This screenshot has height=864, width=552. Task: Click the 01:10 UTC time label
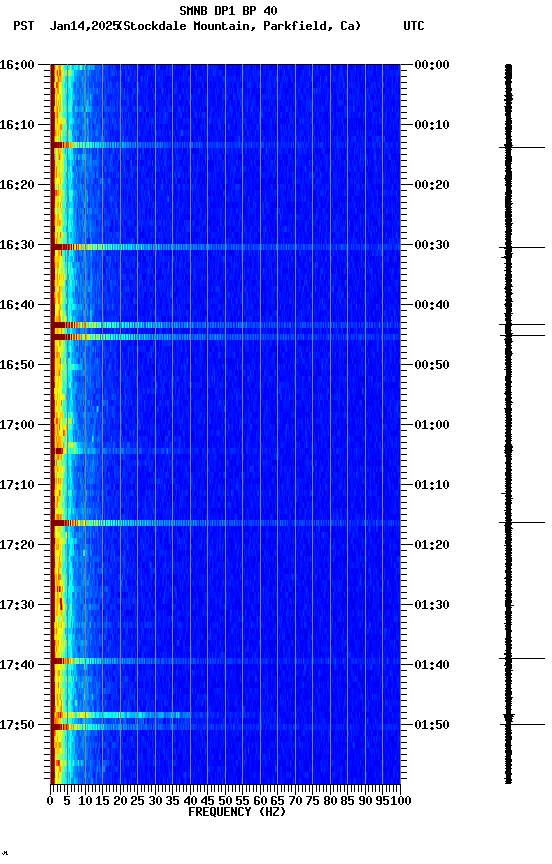coord(432,485)
